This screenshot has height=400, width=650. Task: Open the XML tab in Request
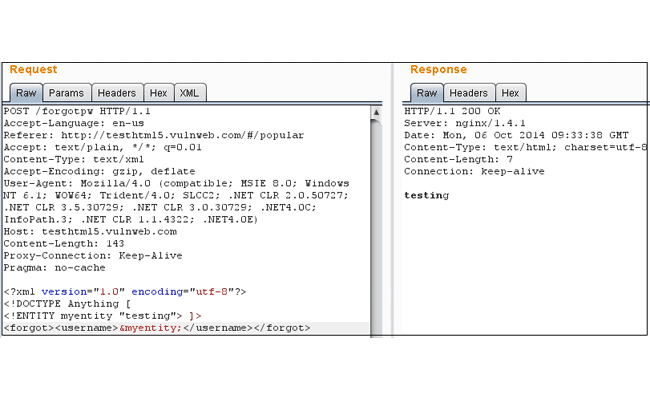[189, 93]
